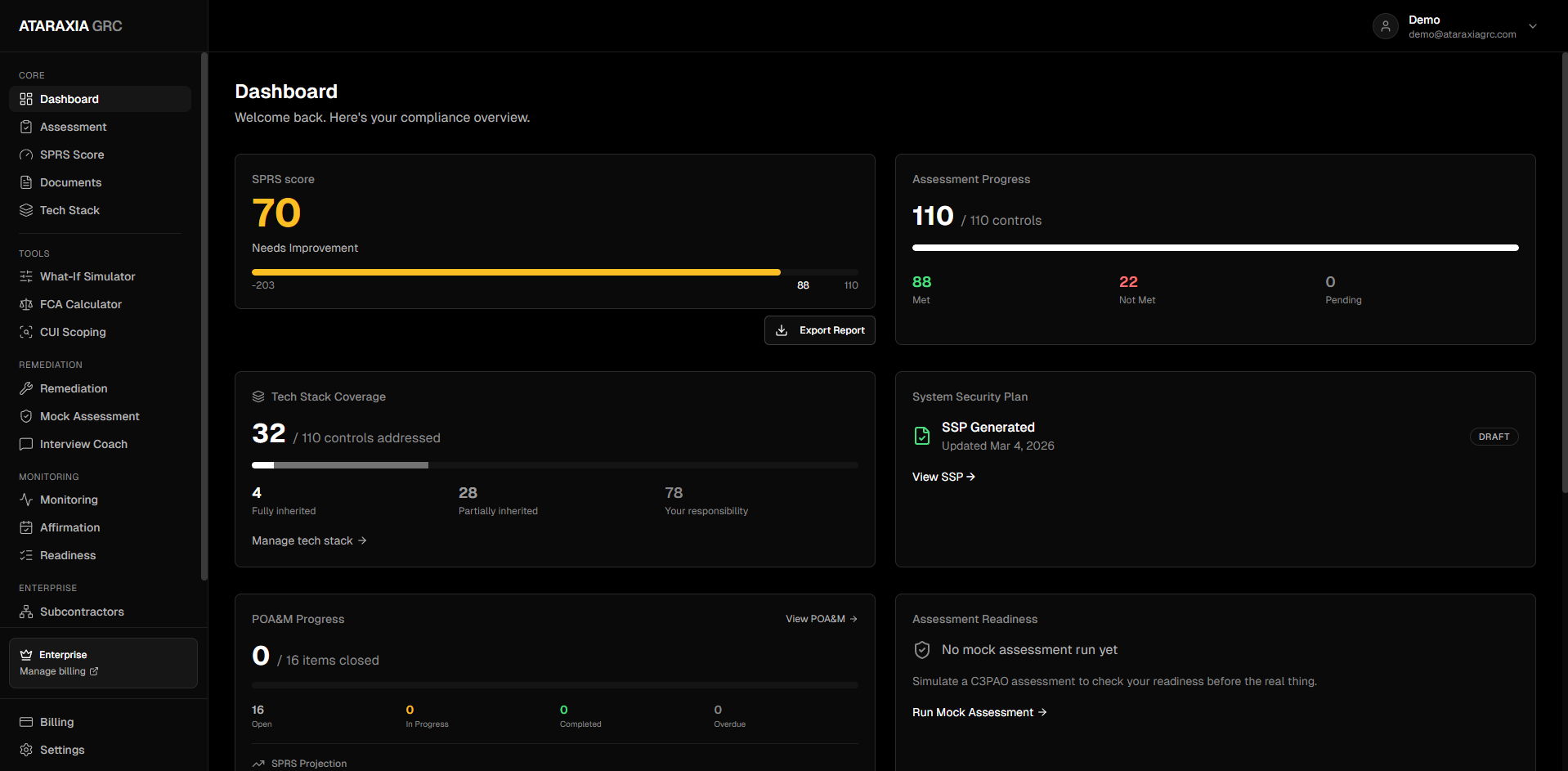Click the 78 Your responsibility value
1568x771 pixels.
click(x=674, y=493)
